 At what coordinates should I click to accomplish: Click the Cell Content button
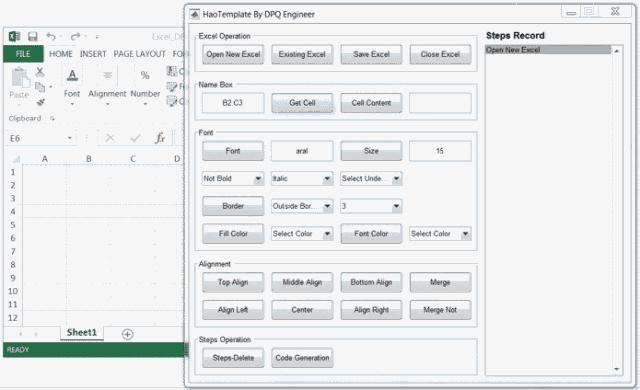coord(371,103)
